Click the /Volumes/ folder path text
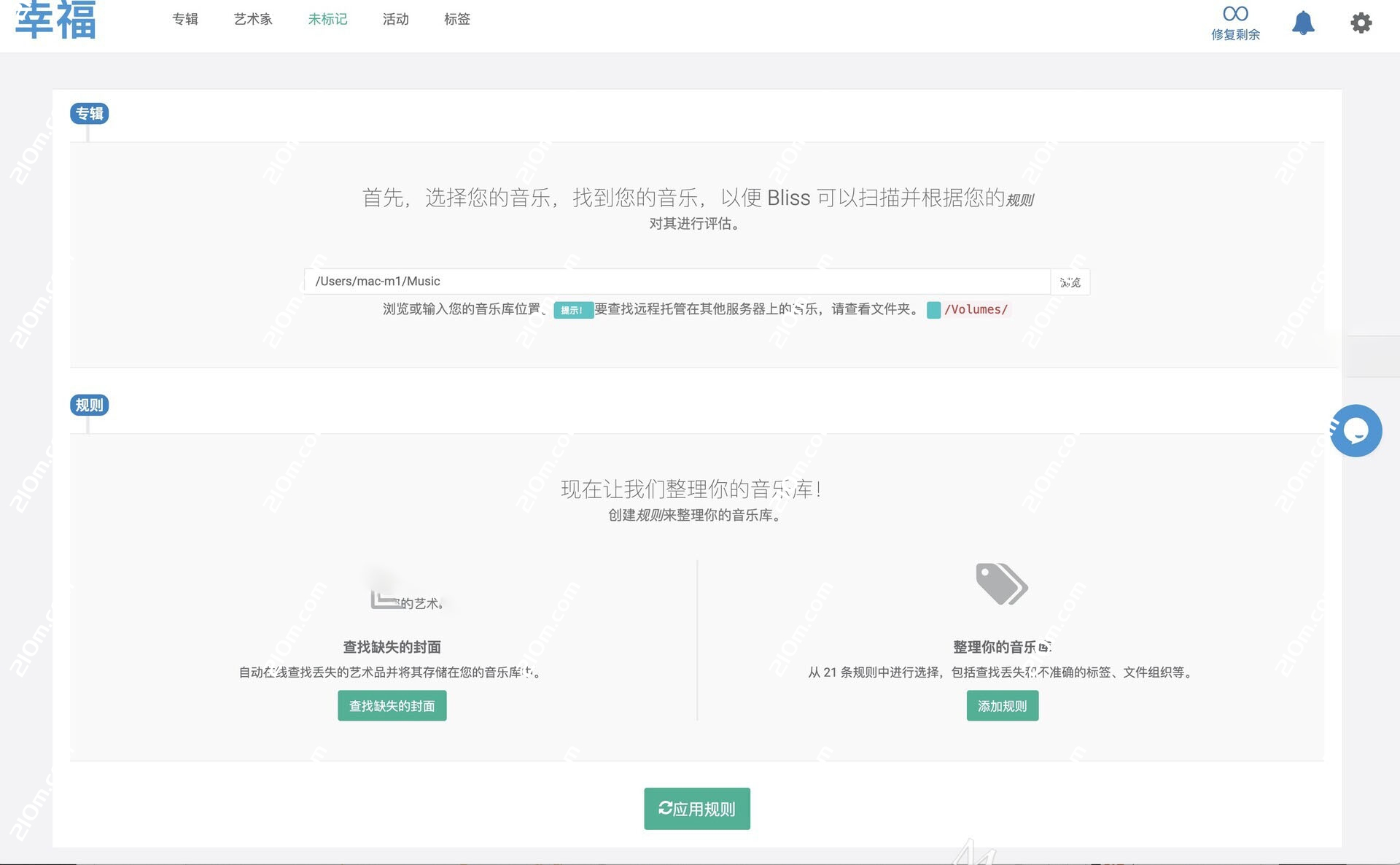 coord(976,309)
